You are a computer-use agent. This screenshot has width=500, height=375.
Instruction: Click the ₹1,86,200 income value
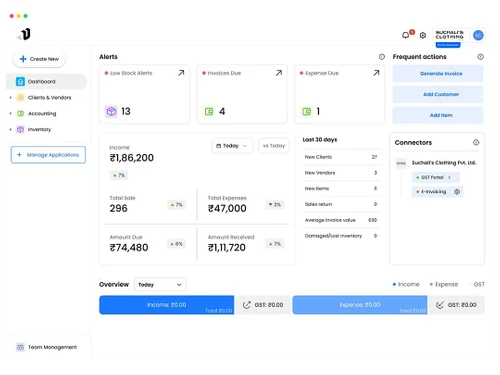(132, 158)
